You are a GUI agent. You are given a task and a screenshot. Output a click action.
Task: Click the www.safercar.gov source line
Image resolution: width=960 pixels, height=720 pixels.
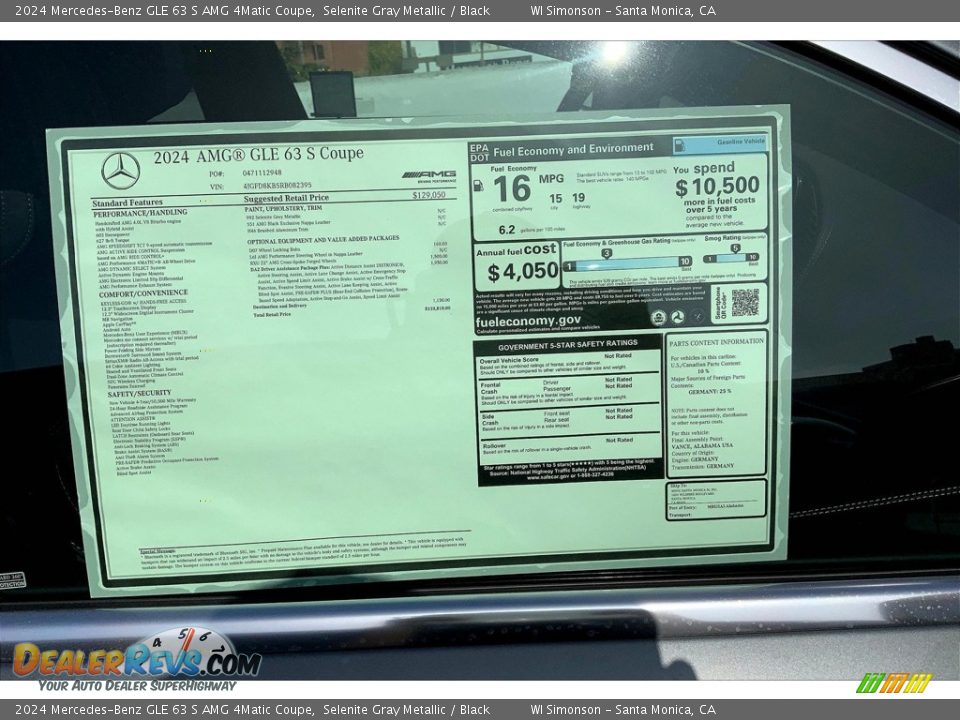tap(570, 475)
